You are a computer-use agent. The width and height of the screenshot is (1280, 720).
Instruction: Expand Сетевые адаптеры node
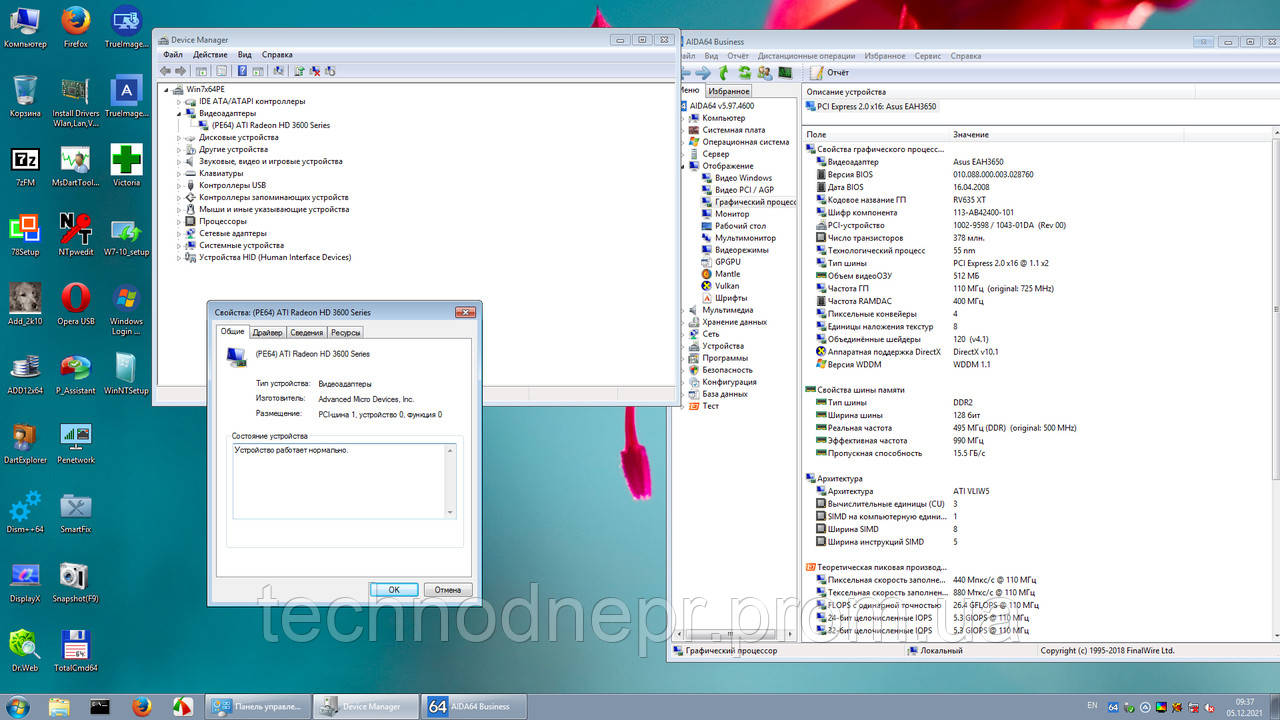180,233
